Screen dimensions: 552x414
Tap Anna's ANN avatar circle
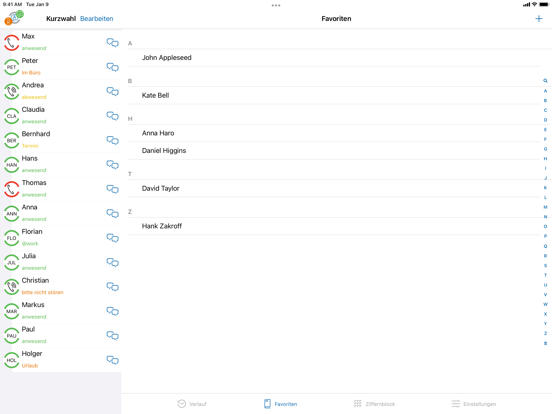coord(12,213)
